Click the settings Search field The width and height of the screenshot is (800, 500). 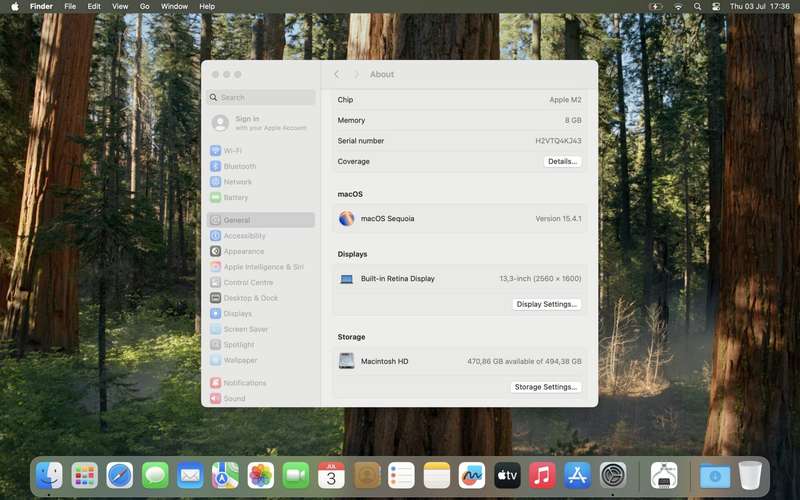coord(261,97)
